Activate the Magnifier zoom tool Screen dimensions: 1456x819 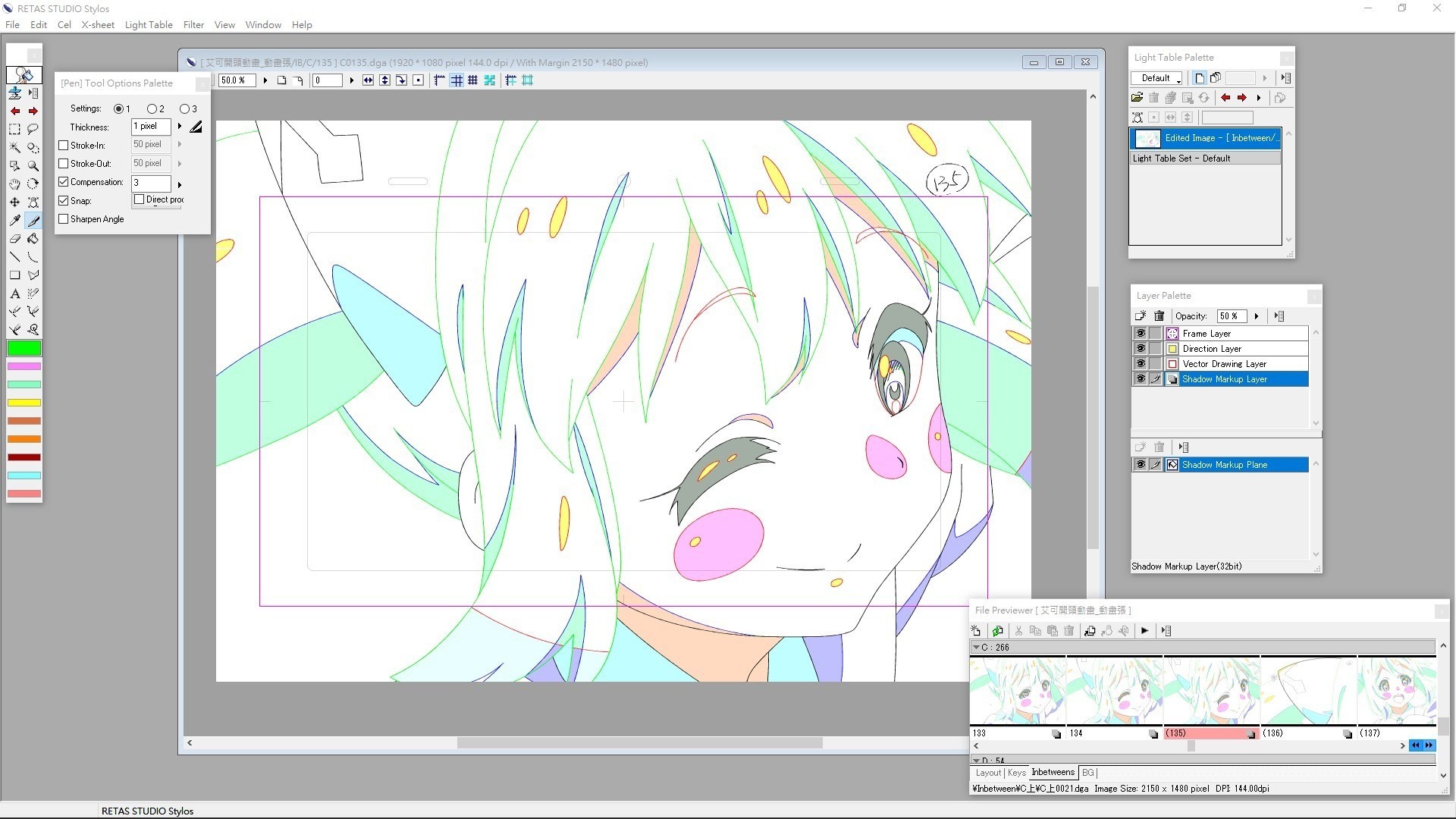pos(33,165)
